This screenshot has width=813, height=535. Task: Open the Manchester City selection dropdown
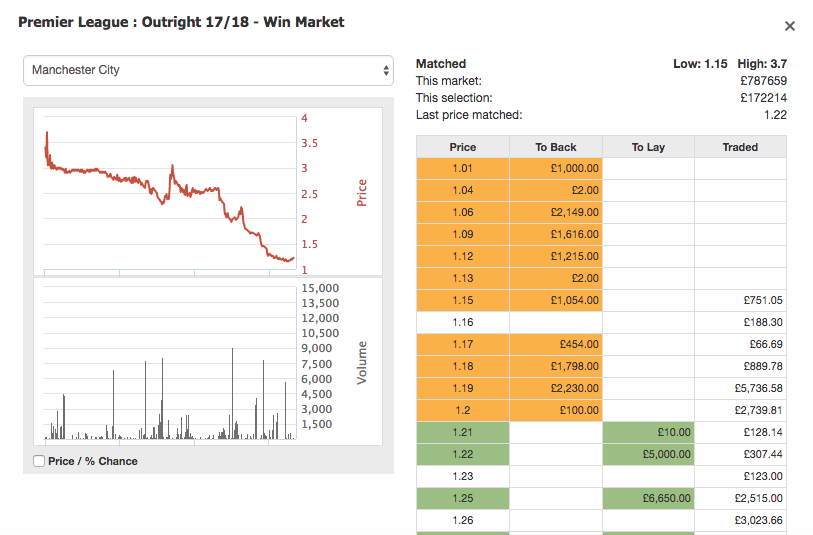208,70
